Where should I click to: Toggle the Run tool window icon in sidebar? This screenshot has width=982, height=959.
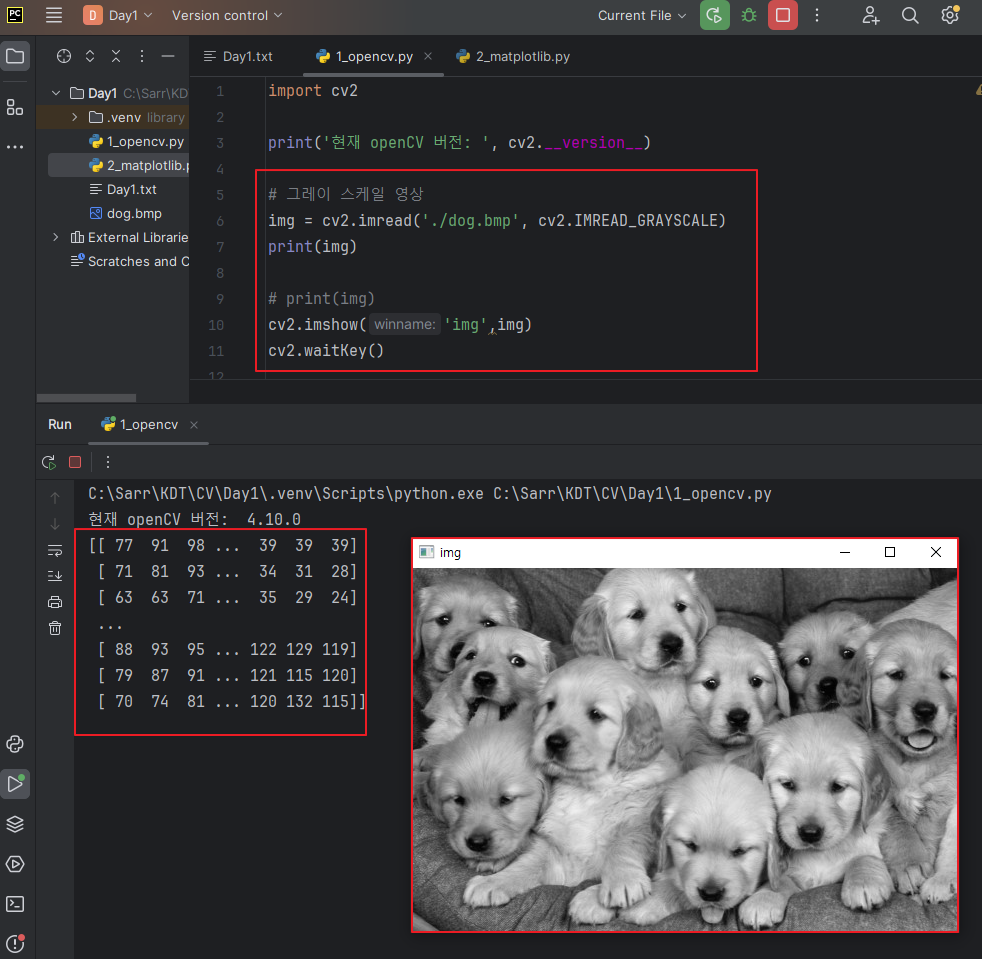point(15,784)
